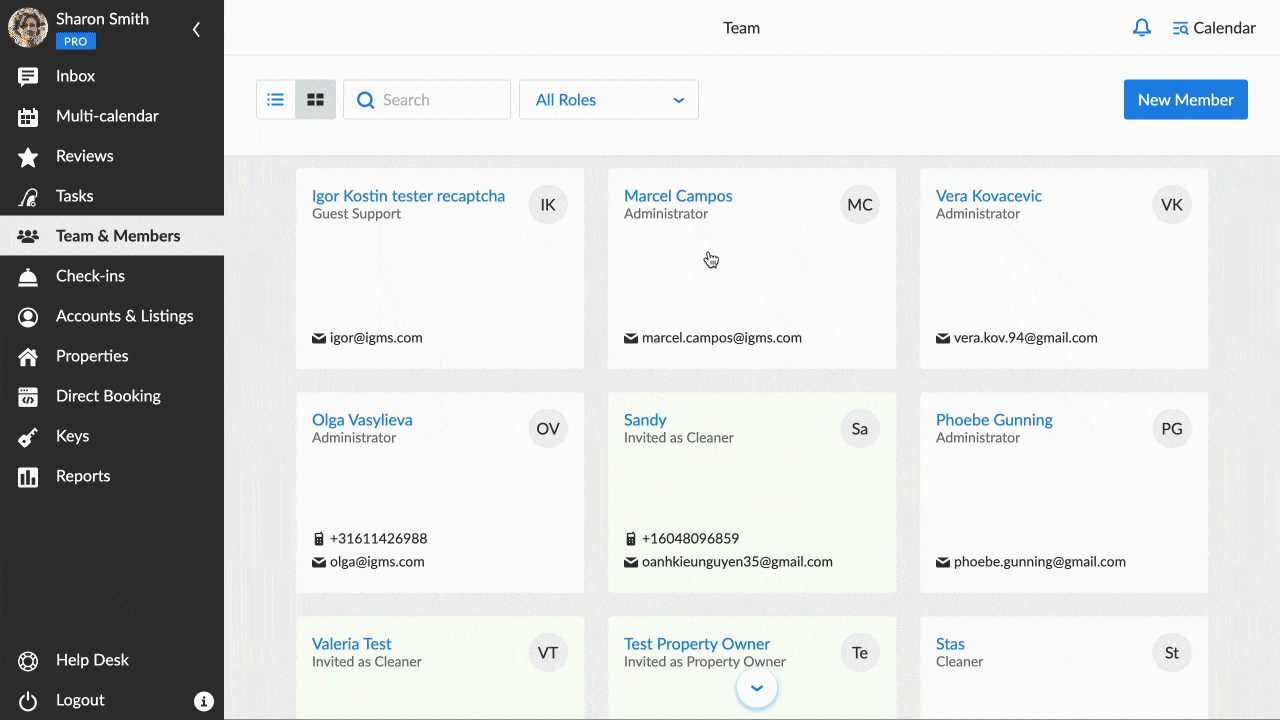The image size is (1280, 720).
Task: Open the Calendar from the top bar
Action: [x=1213, y=28]
